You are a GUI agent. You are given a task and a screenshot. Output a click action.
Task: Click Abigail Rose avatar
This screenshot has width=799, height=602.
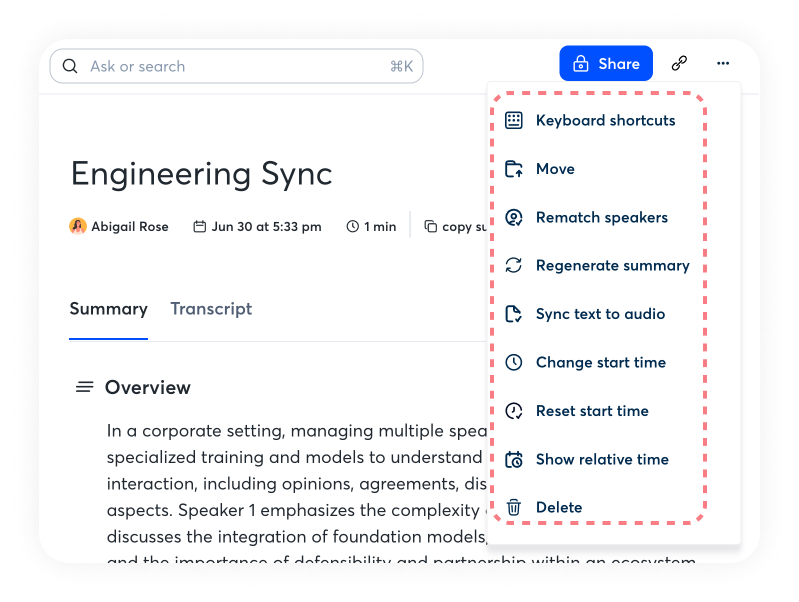tap(77, 226)
